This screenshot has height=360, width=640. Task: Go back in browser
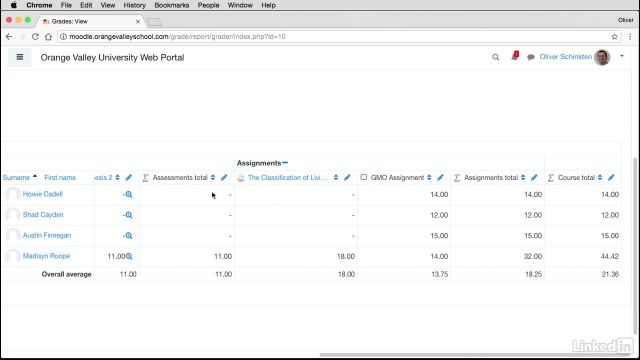[9, 37]
